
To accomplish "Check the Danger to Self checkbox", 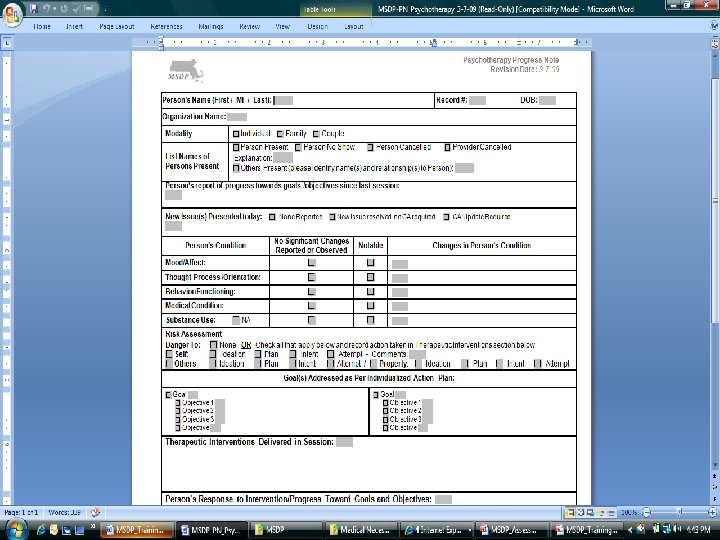I will (x=169, y=354).
